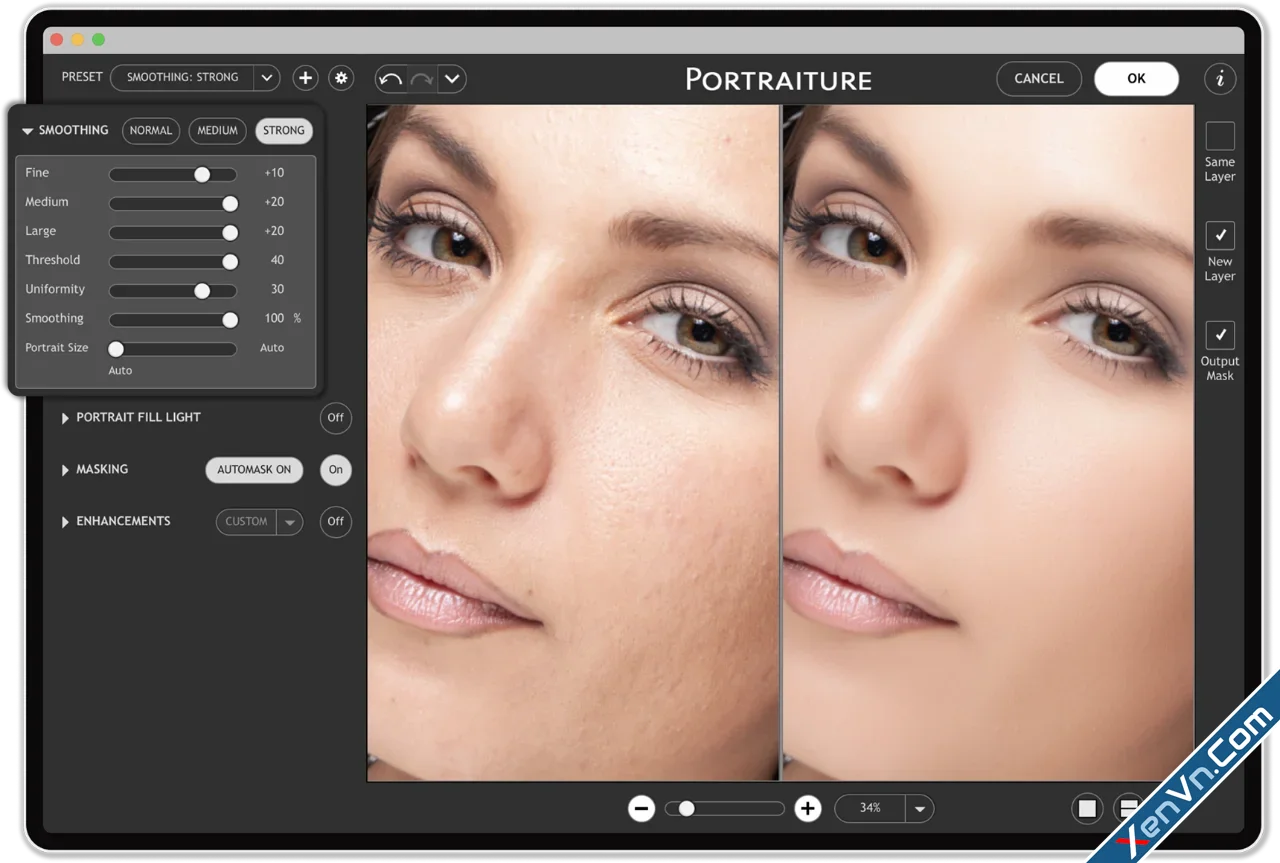The width and height of the screenshot is (1280, 863).
Task: Click the Portrait Size slider handle
Action: pyautogui.click(x=116, y=349)
